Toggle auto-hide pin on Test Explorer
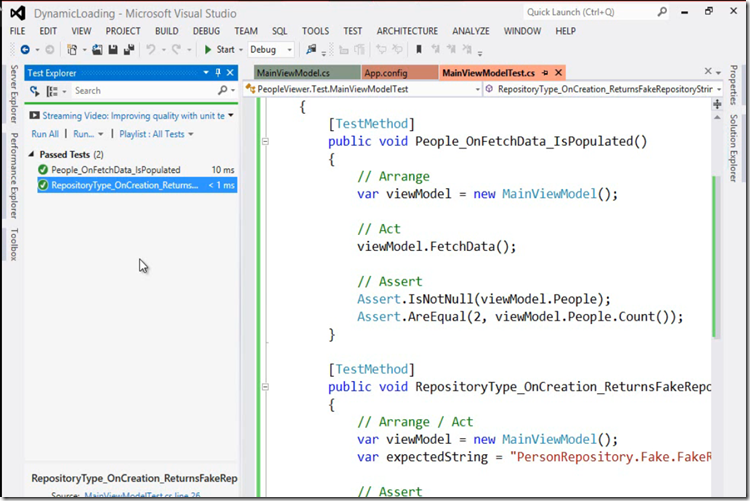This screenshot has width=750, height=501. click(218, 72)
